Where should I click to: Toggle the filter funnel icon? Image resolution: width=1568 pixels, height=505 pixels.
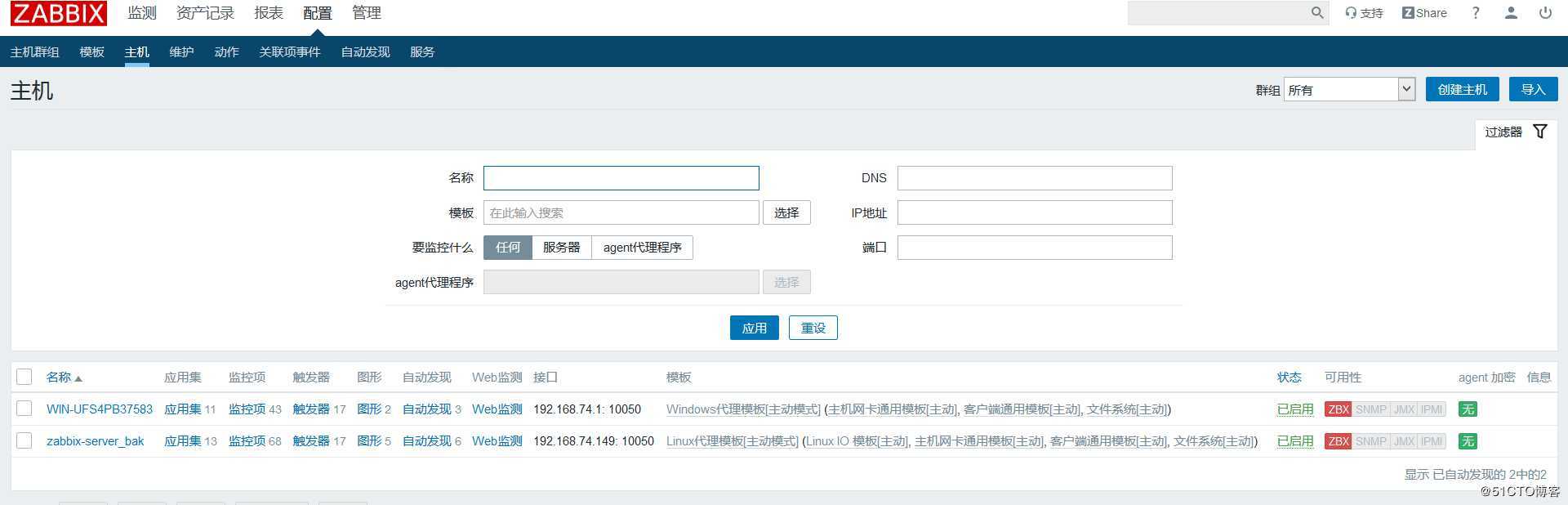tap(1540, 132)
